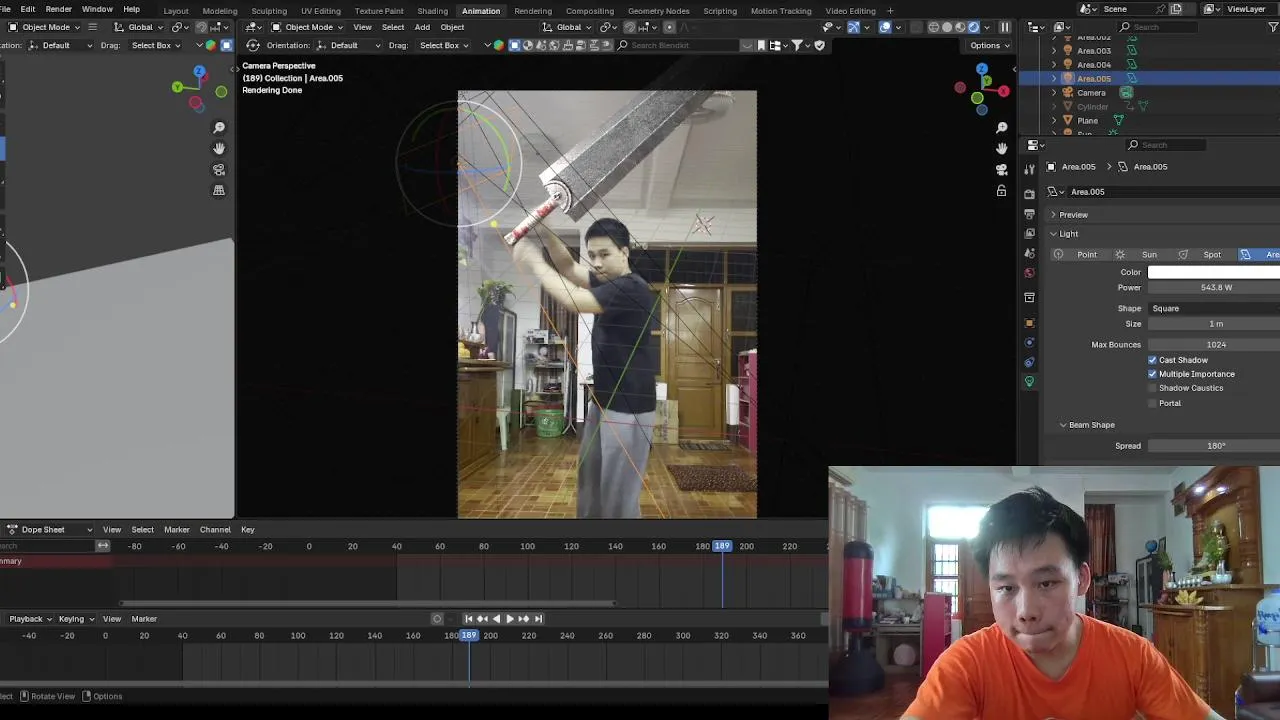
Task: Switch to the Rendering workspace tab
Action: pyautogui.click(x=533, y=11)
